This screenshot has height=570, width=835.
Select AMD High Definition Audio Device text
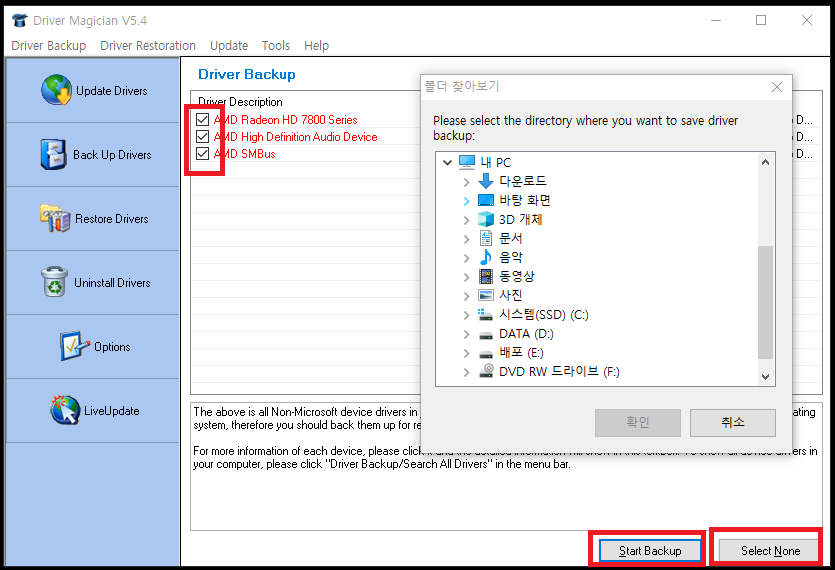coord(296,137)
